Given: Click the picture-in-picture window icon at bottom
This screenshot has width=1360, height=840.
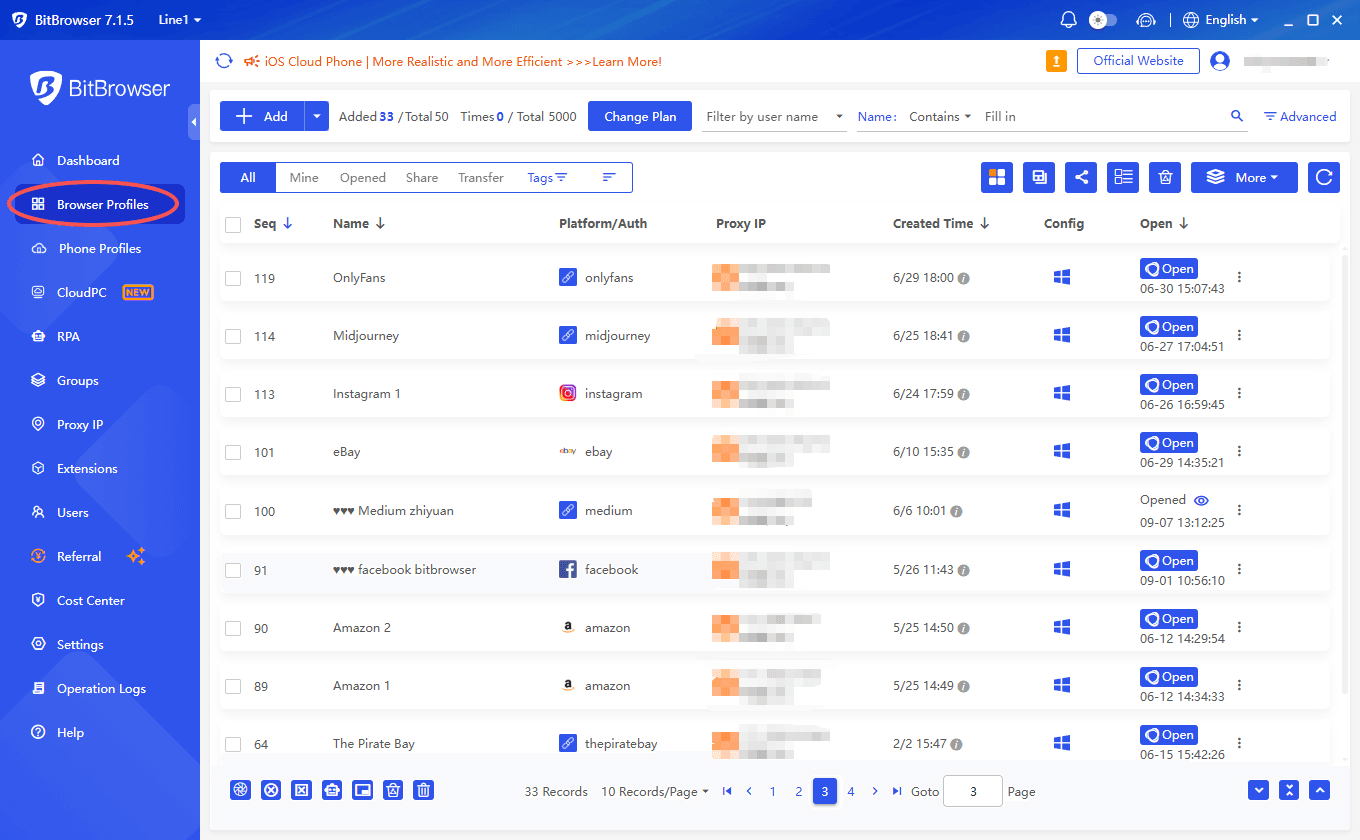Looking at the screenshot, I should point(363,790).
